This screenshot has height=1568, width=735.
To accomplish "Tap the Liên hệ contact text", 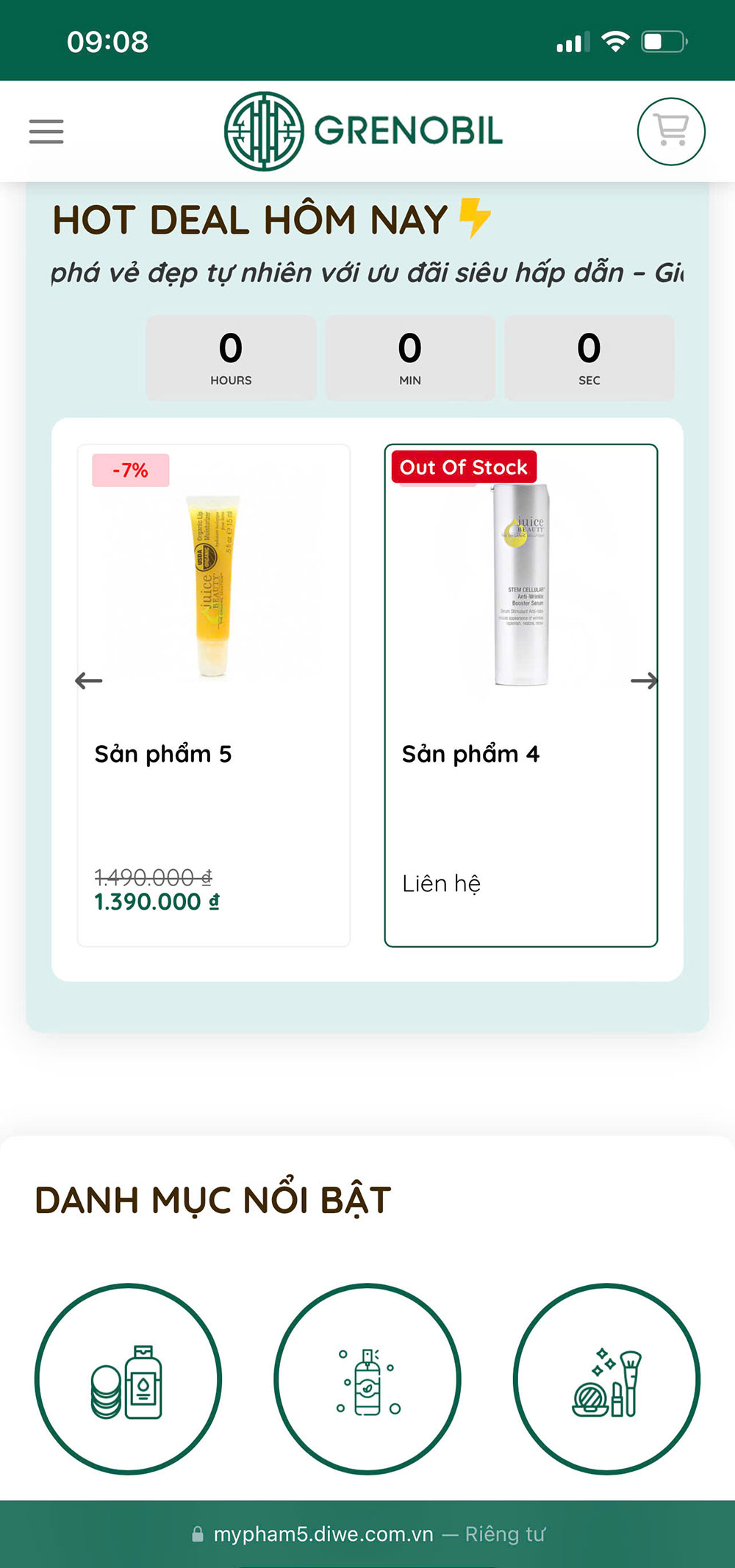I will [x=441, y=883].
